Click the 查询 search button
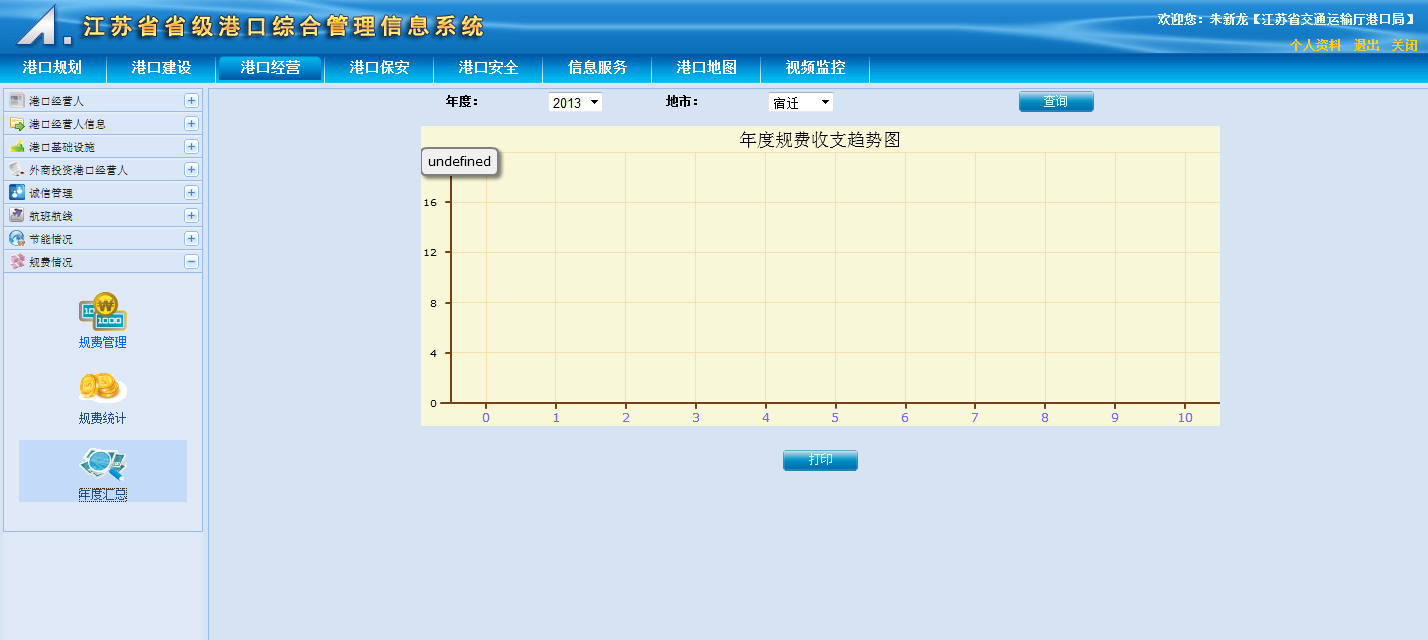This screenshot has height=640, width=1428. [1056, 102]
